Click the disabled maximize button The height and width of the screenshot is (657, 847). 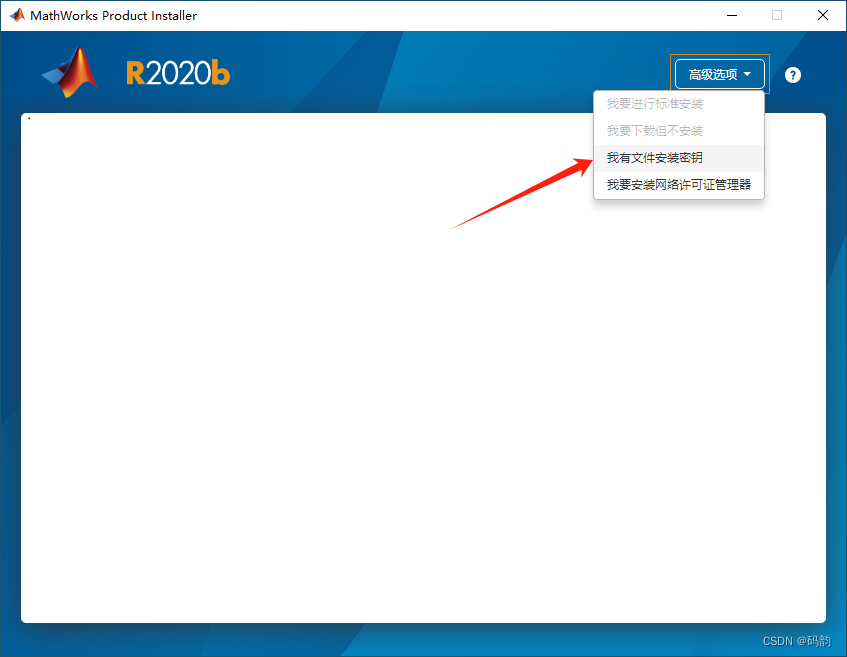click(x=777, y=15)
